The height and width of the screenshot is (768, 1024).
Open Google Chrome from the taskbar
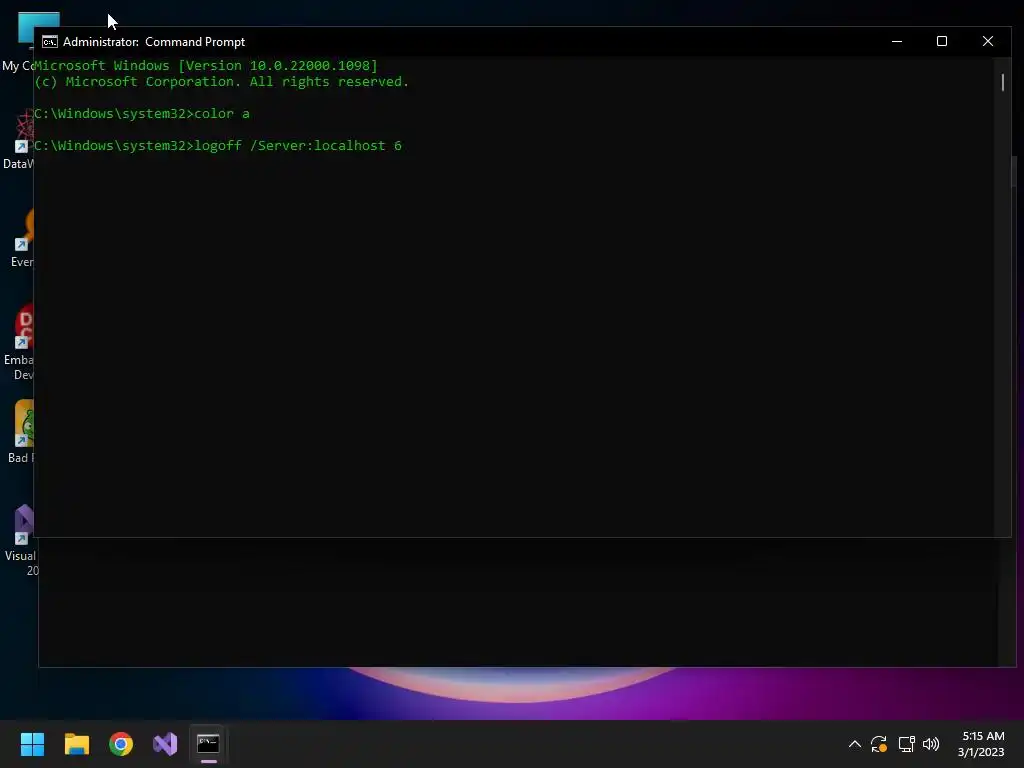[x=121, y=744]
